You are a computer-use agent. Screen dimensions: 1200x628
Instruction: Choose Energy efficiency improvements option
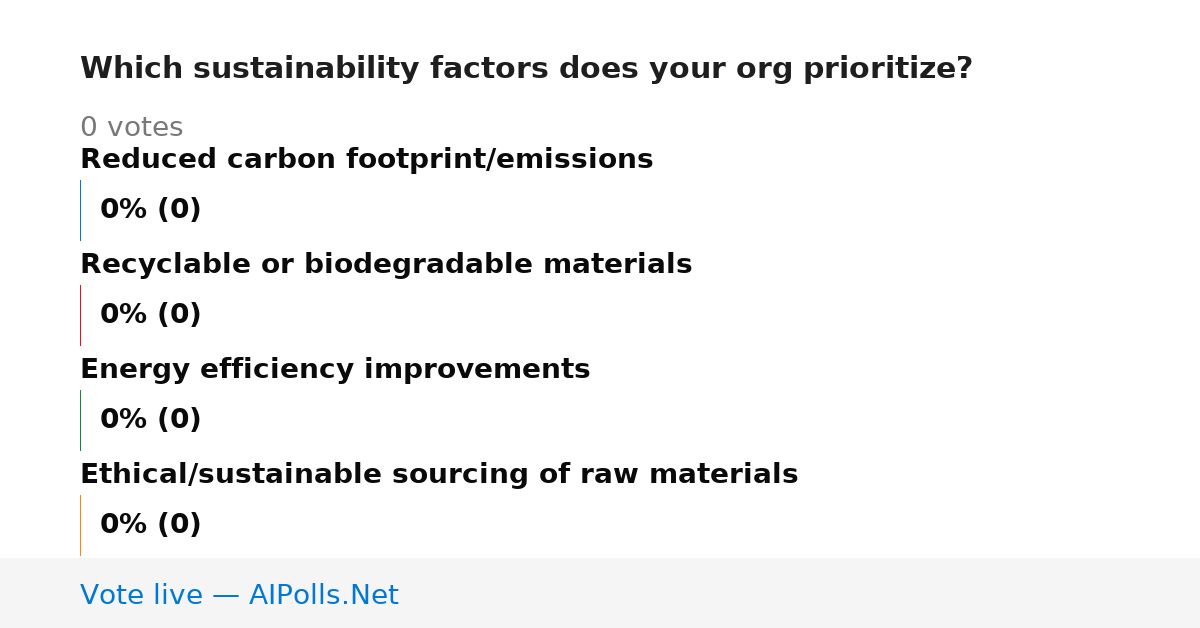[335, 370]
